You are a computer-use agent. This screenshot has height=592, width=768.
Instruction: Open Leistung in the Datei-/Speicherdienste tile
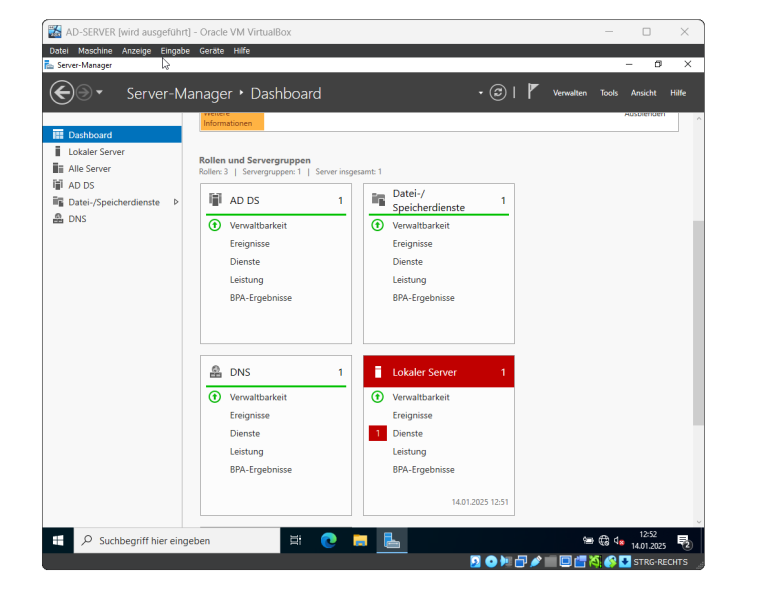[409, 280]
